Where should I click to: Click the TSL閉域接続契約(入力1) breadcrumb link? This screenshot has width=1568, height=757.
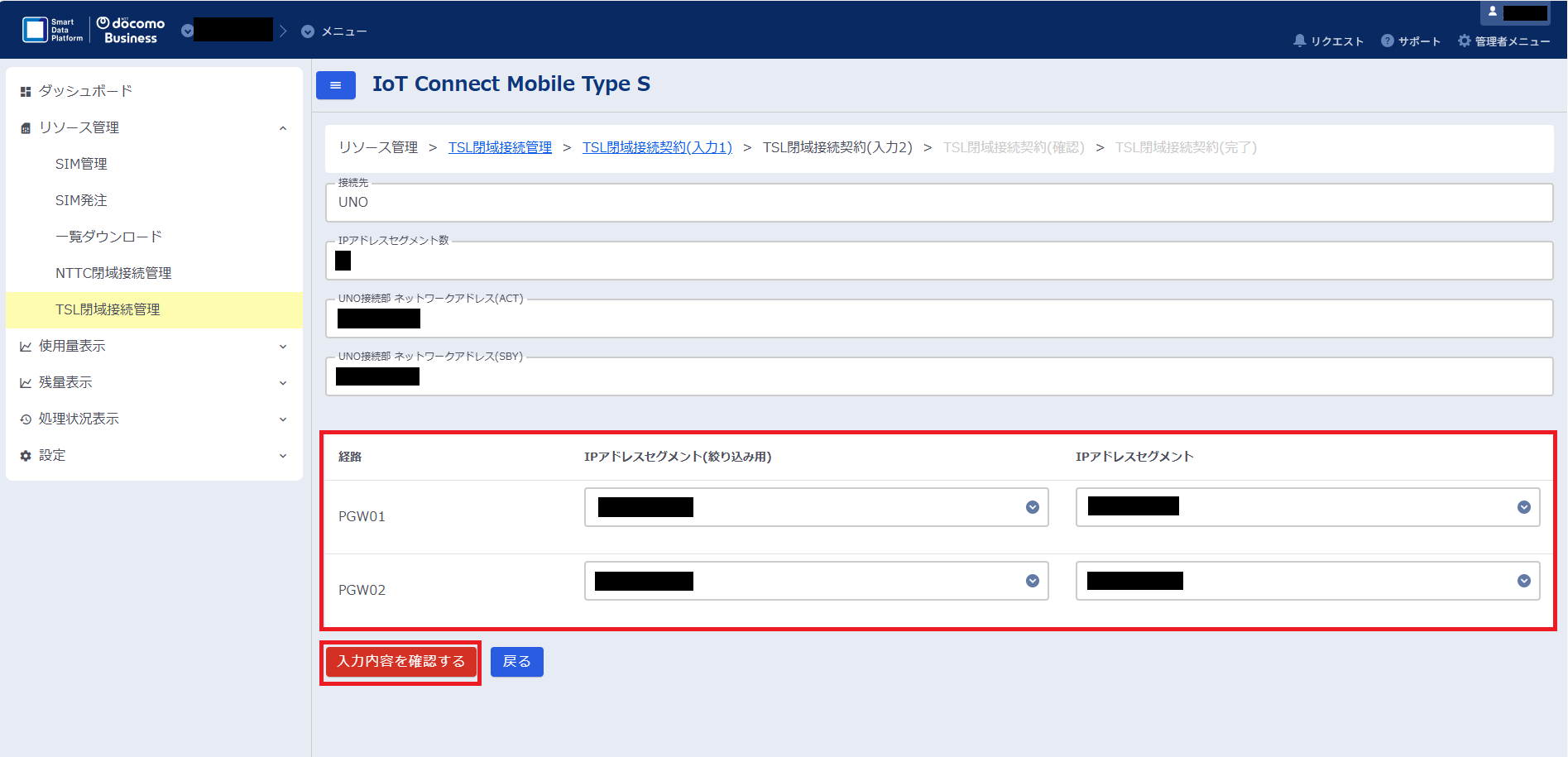pos(657,147)
